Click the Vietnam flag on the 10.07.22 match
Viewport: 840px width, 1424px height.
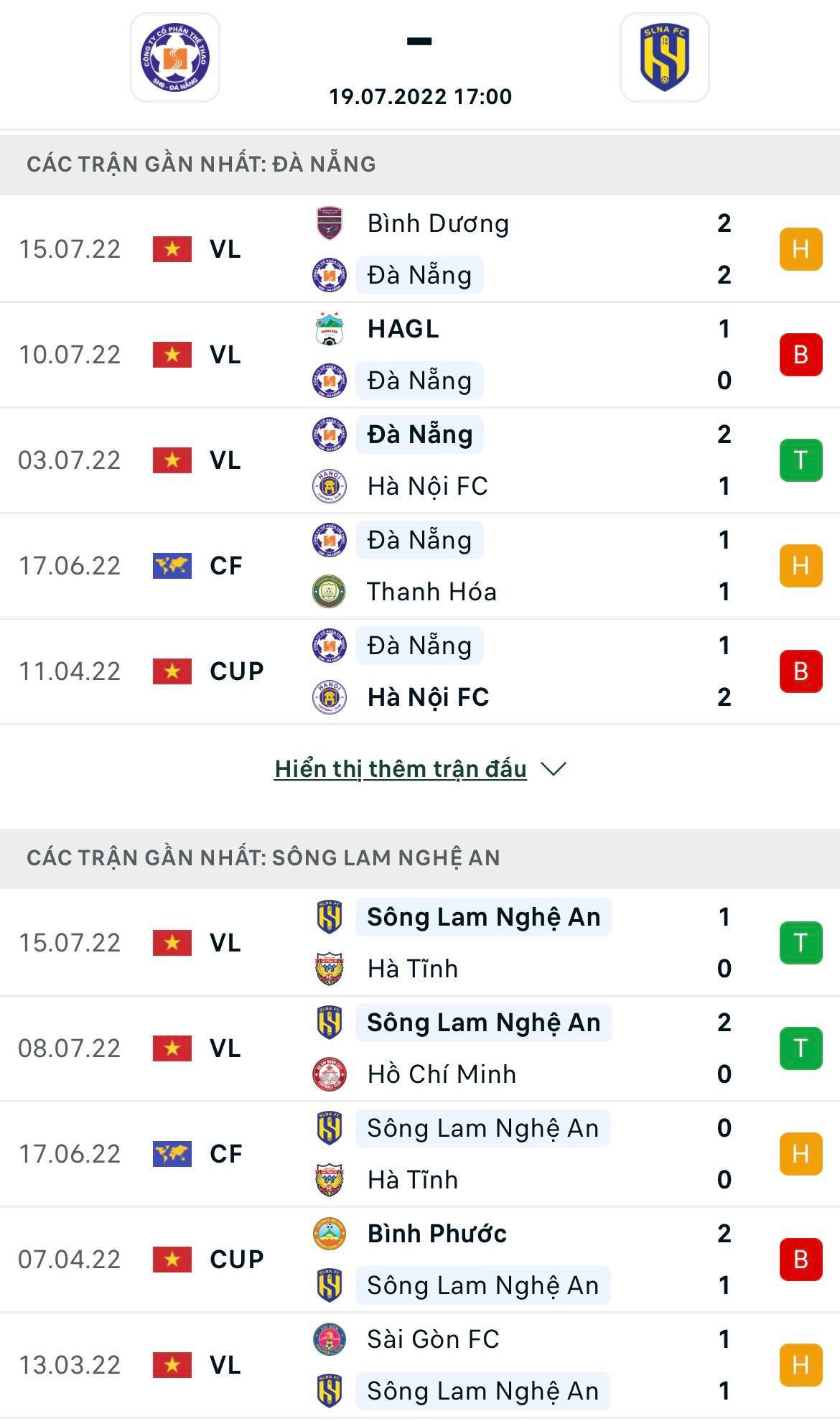(172, 355)
